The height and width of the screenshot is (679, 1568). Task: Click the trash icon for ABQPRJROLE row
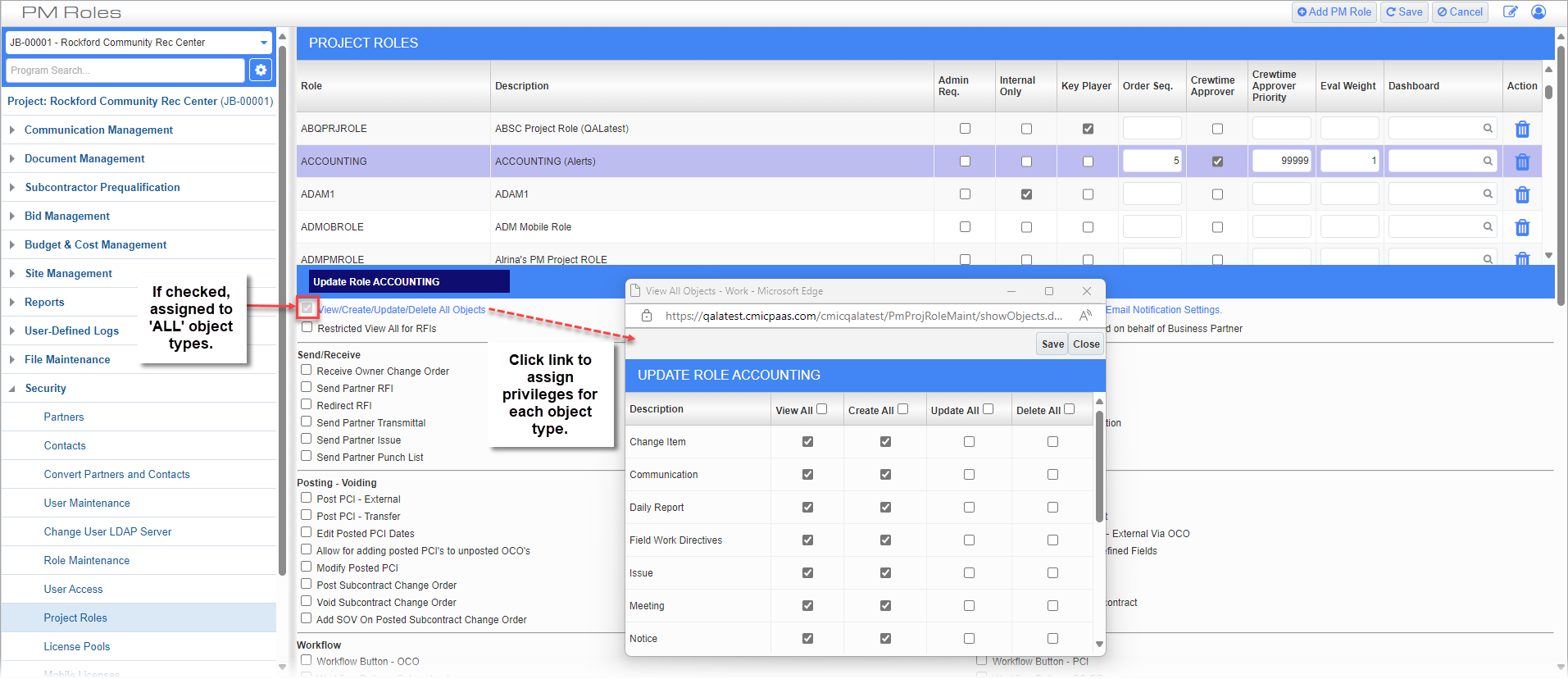[1522, 130]
